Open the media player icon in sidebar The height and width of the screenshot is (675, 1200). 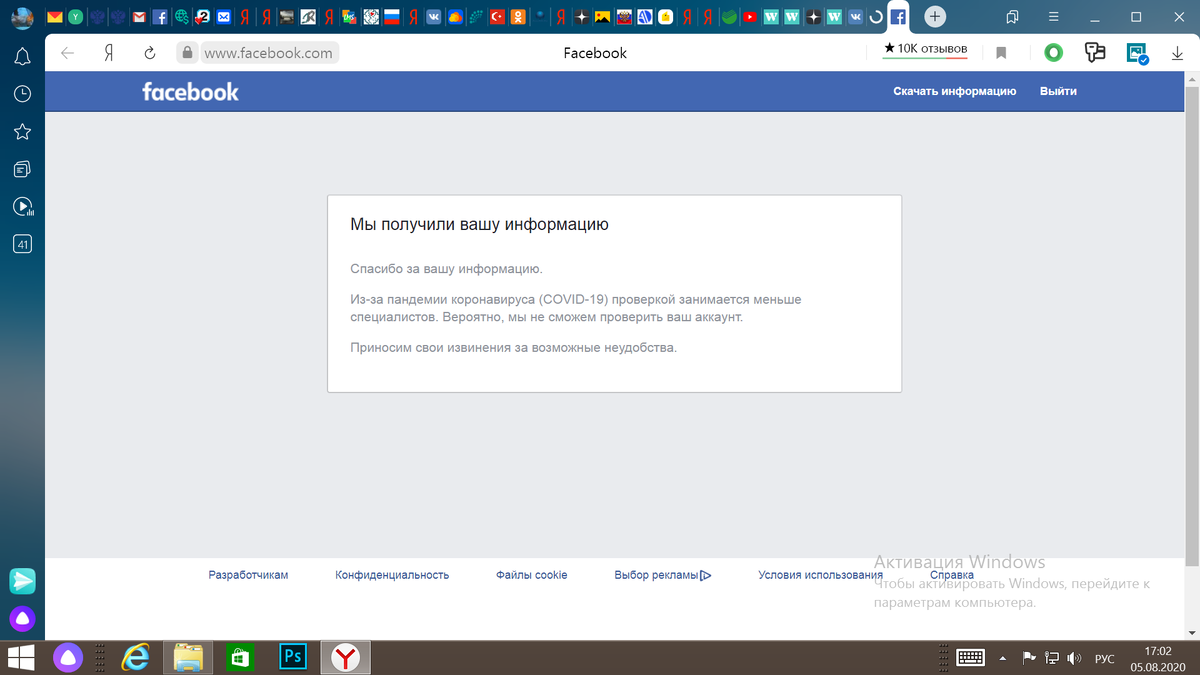(22, 207)
